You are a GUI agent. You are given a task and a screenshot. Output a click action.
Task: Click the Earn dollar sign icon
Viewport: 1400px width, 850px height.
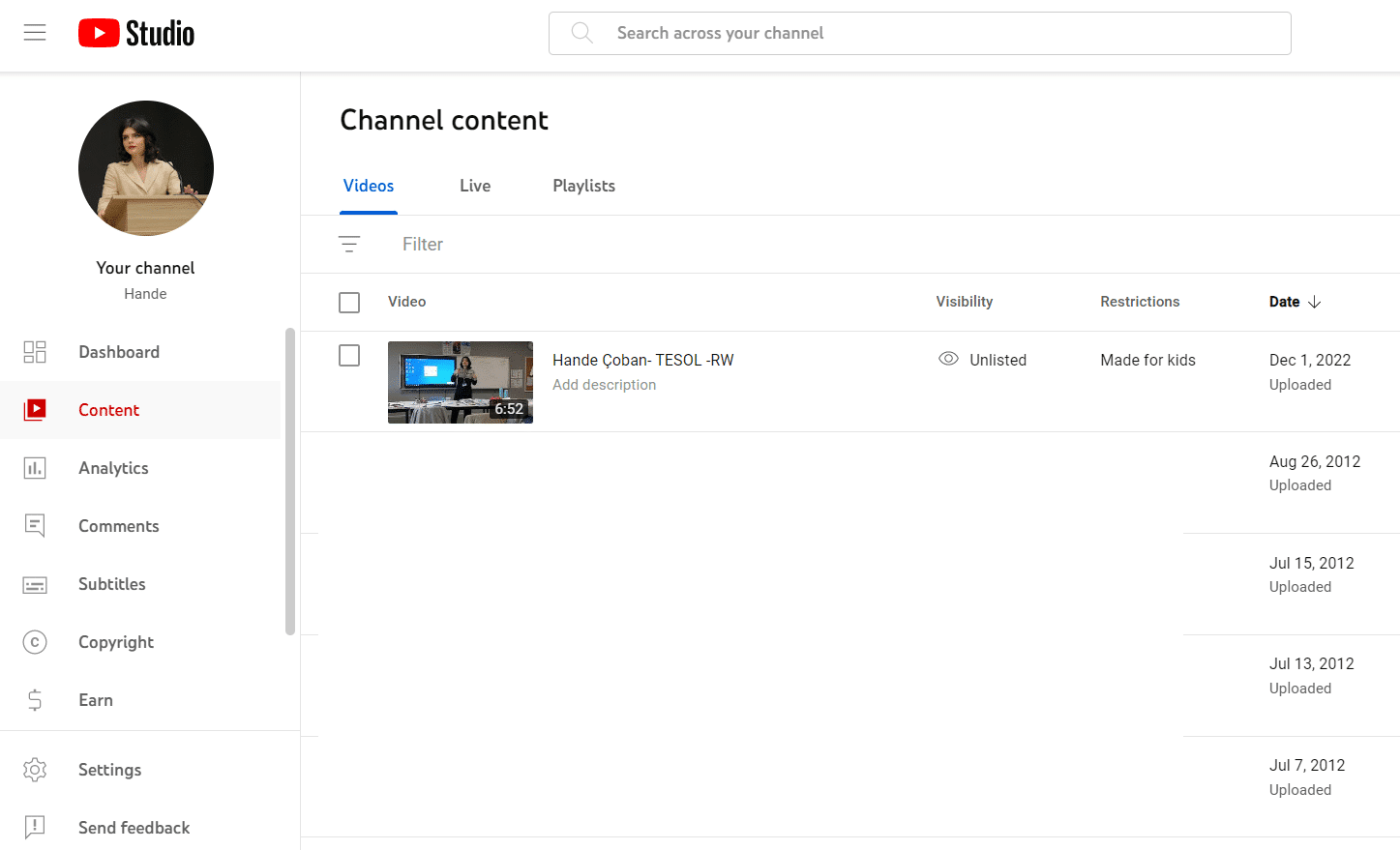(x=35, y=700)
